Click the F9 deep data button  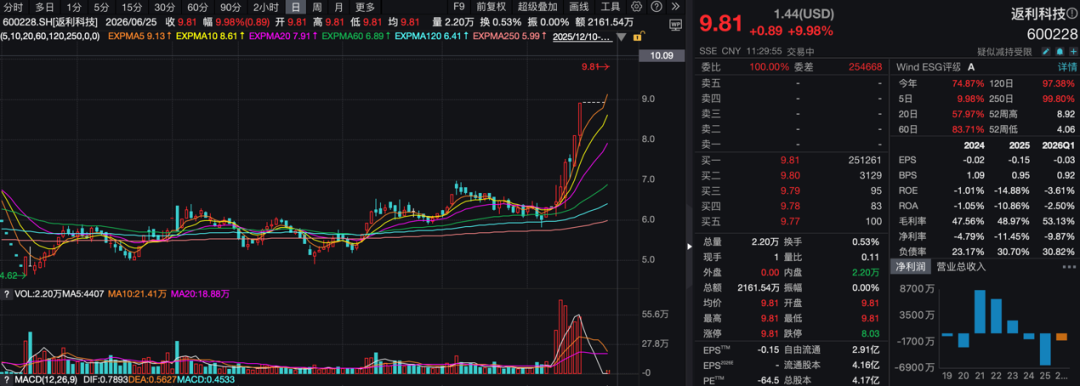459,7
